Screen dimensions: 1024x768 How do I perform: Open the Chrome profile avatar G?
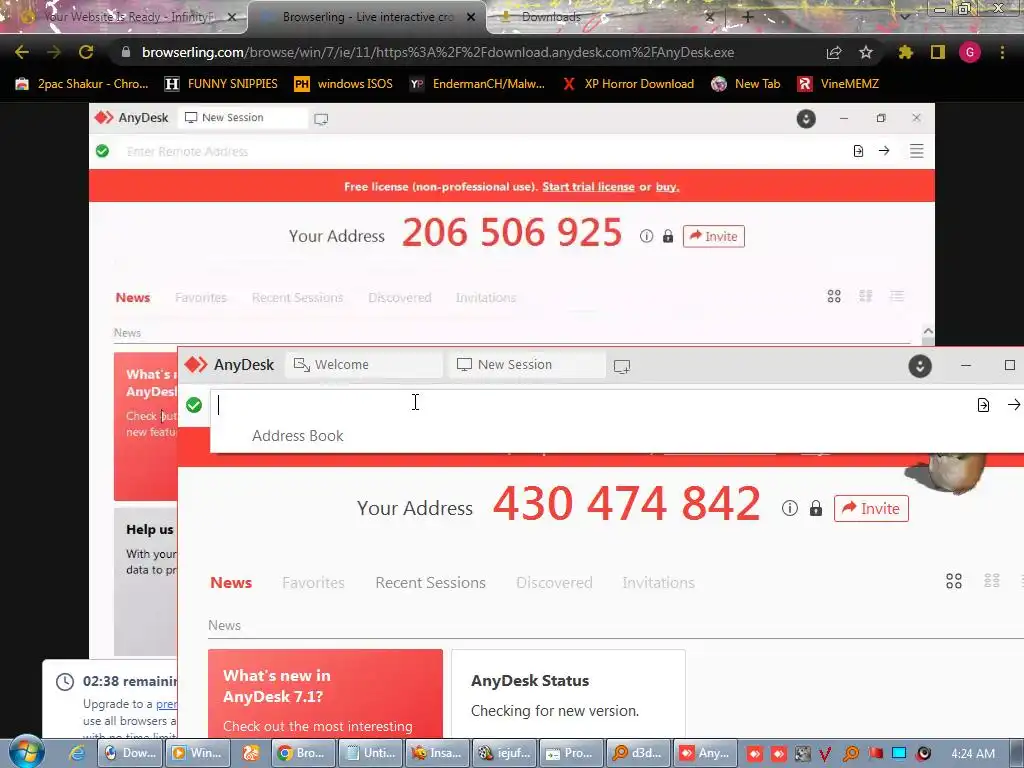point(970,52)
